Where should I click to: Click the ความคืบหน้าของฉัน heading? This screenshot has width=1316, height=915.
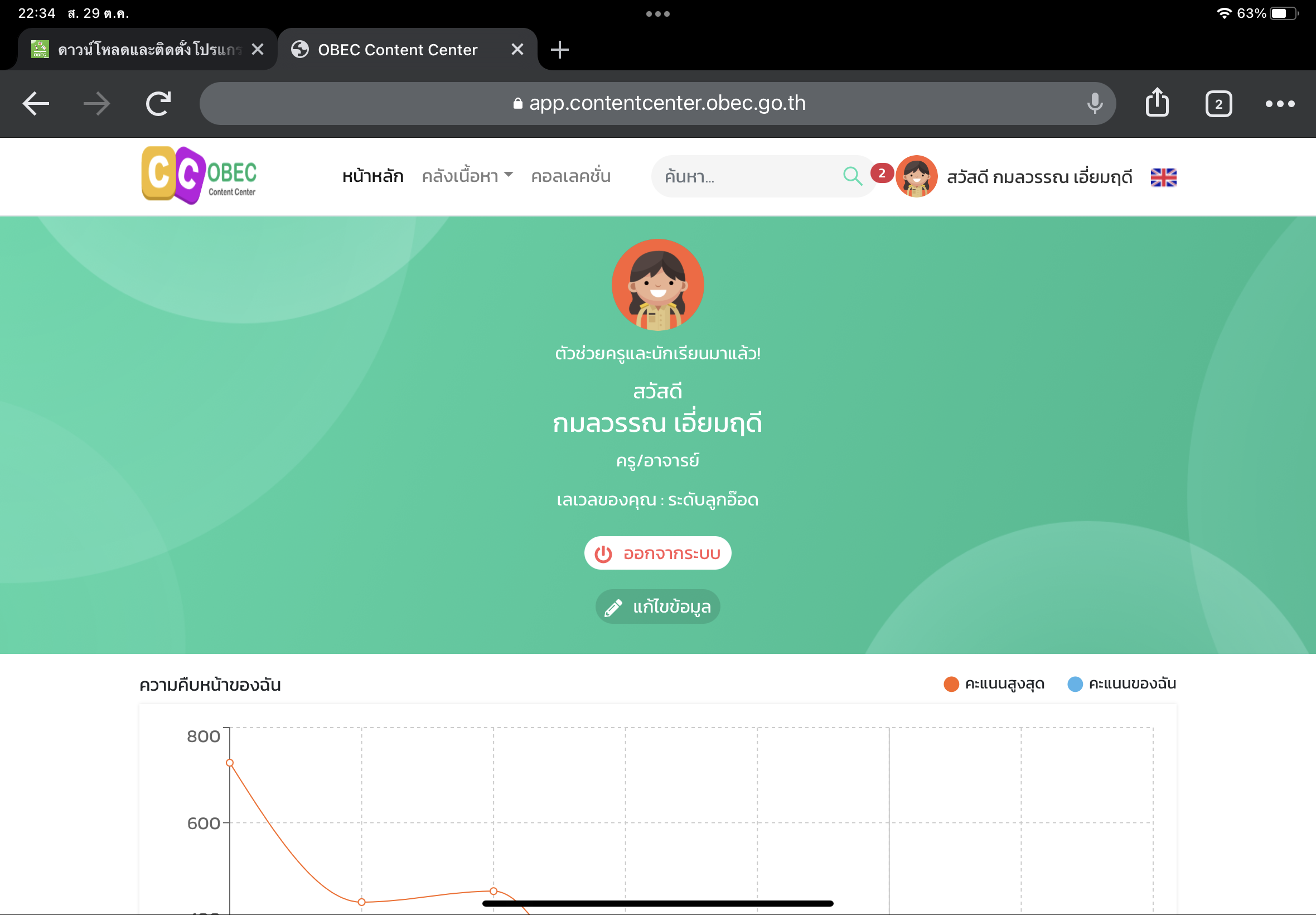pos(210,685)
